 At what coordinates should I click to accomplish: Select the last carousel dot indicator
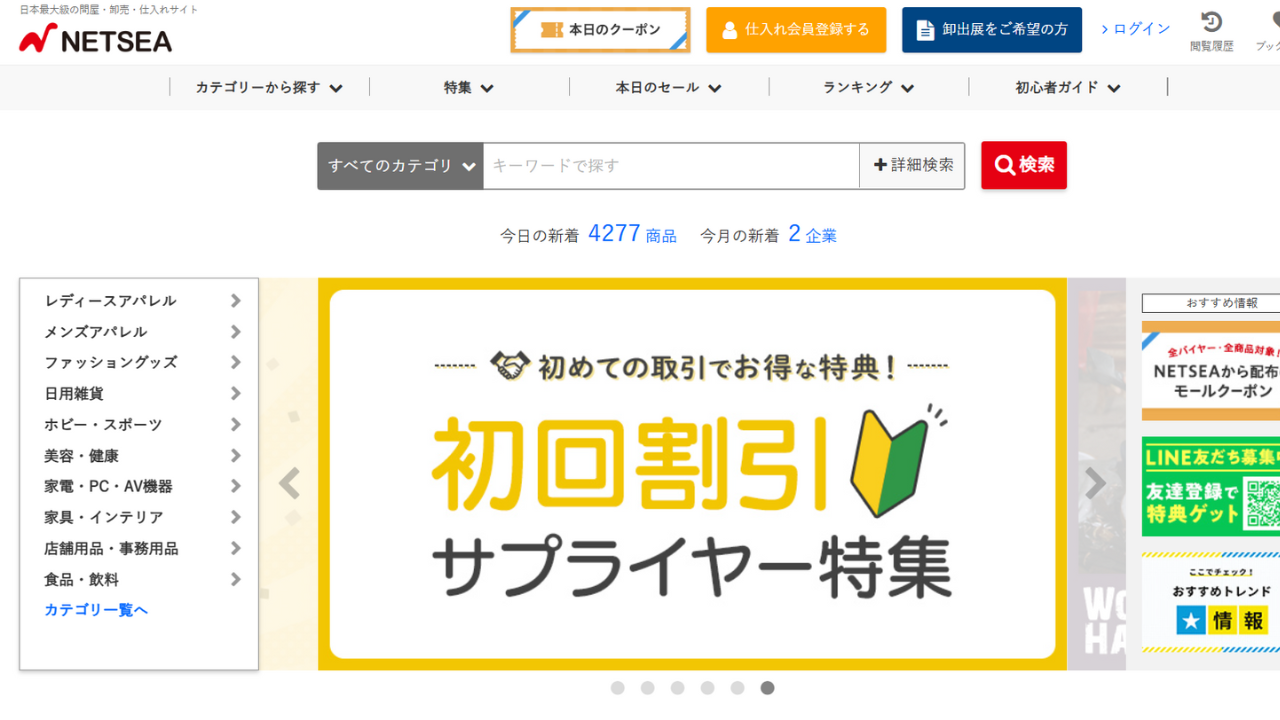767,688
